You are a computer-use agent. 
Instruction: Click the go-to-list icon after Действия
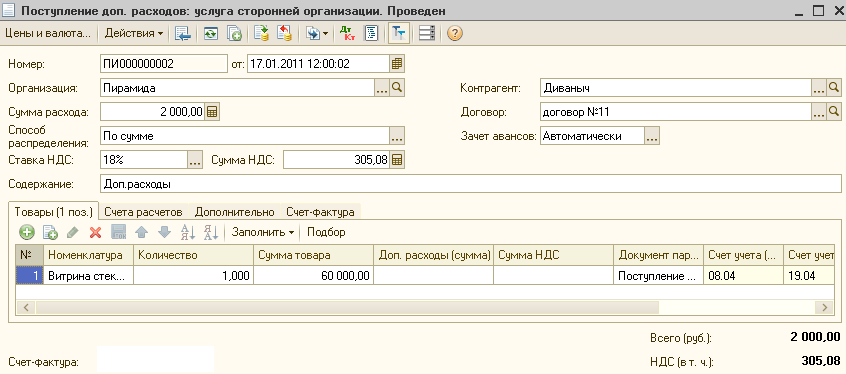pyautogui.click(x=183, y=33)
